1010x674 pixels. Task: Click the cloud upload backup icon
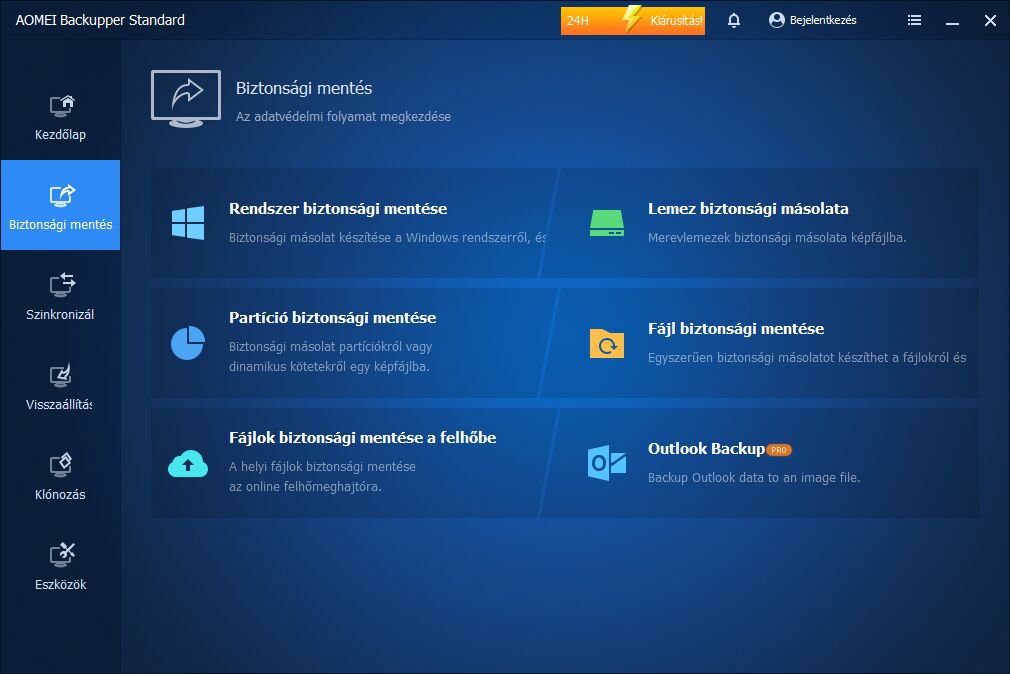pyautogui.click(x=187, y=463)
